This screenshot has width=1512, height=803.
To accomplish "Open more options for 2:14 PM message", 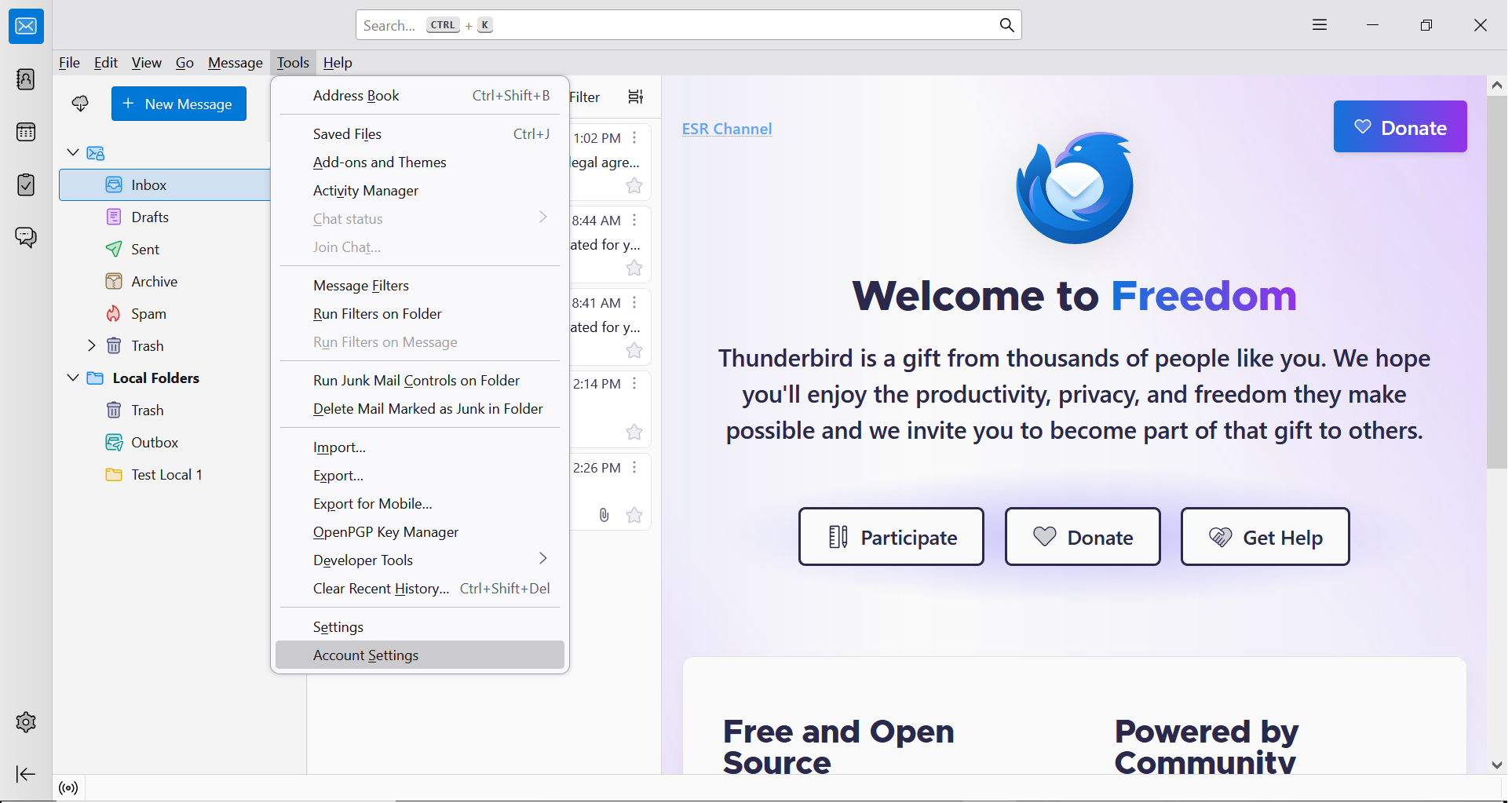I will (634, 384).
